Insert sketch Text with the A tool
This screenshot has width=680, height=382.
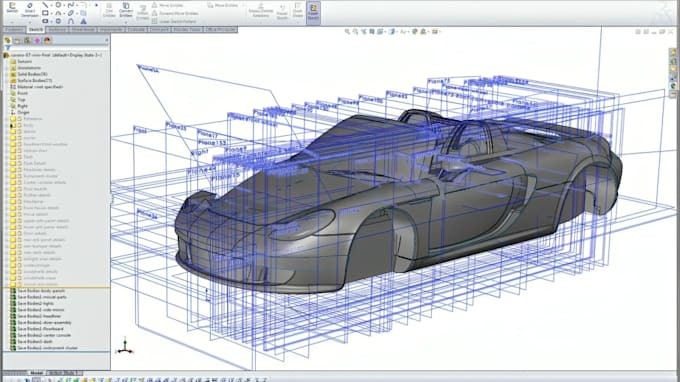point(84,21)
